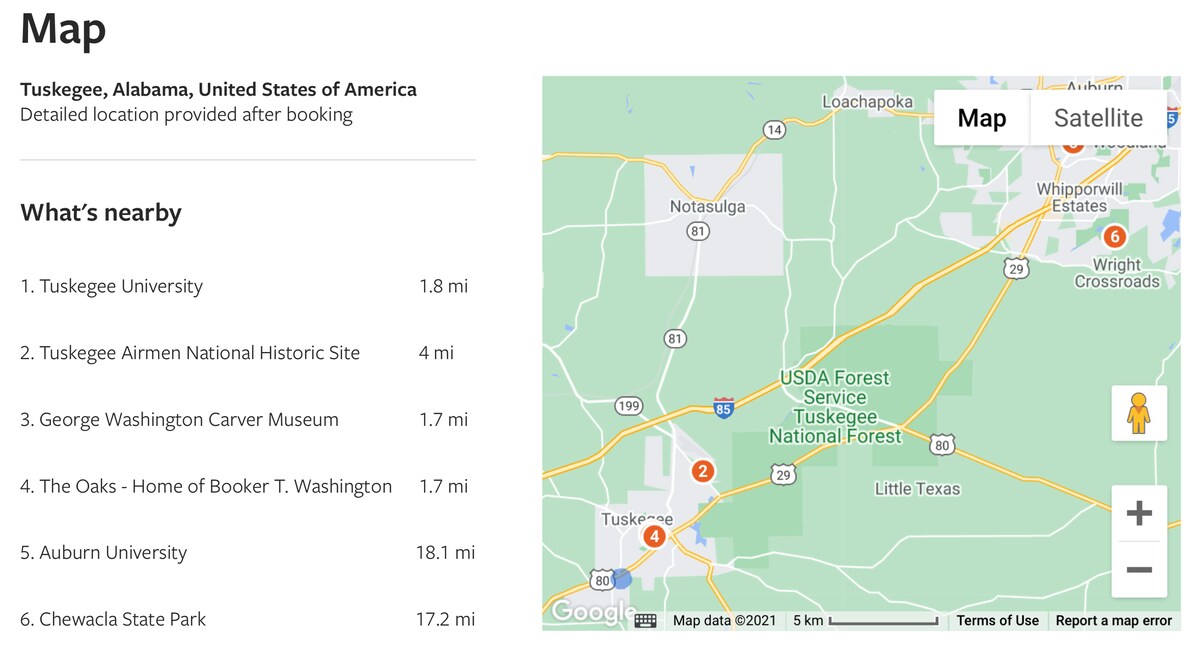
Task: Click orange map marker number 4
Action: 654,536
